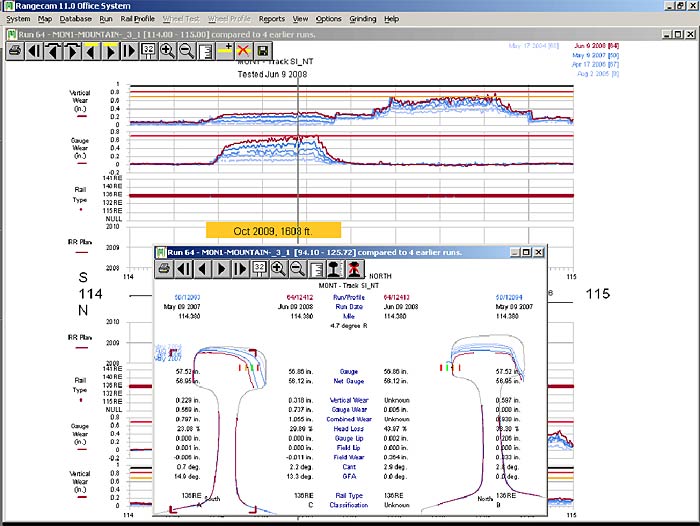Click the Vertical Wear row label in profile table
The image size is (700, 526).
(349, 400)
